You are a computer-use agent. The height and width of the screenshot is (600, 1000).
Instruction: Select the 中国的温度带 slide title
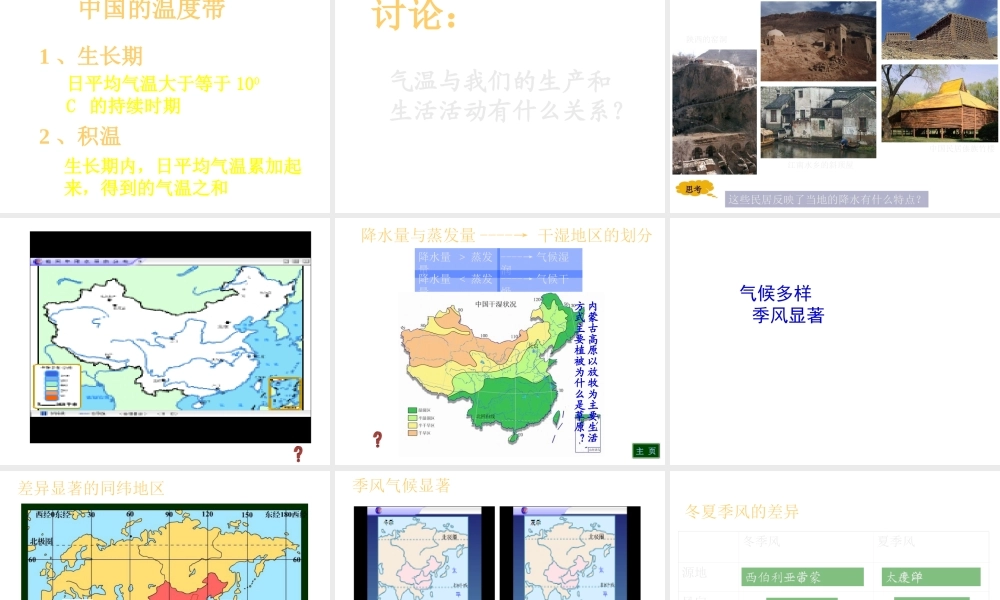152,10
